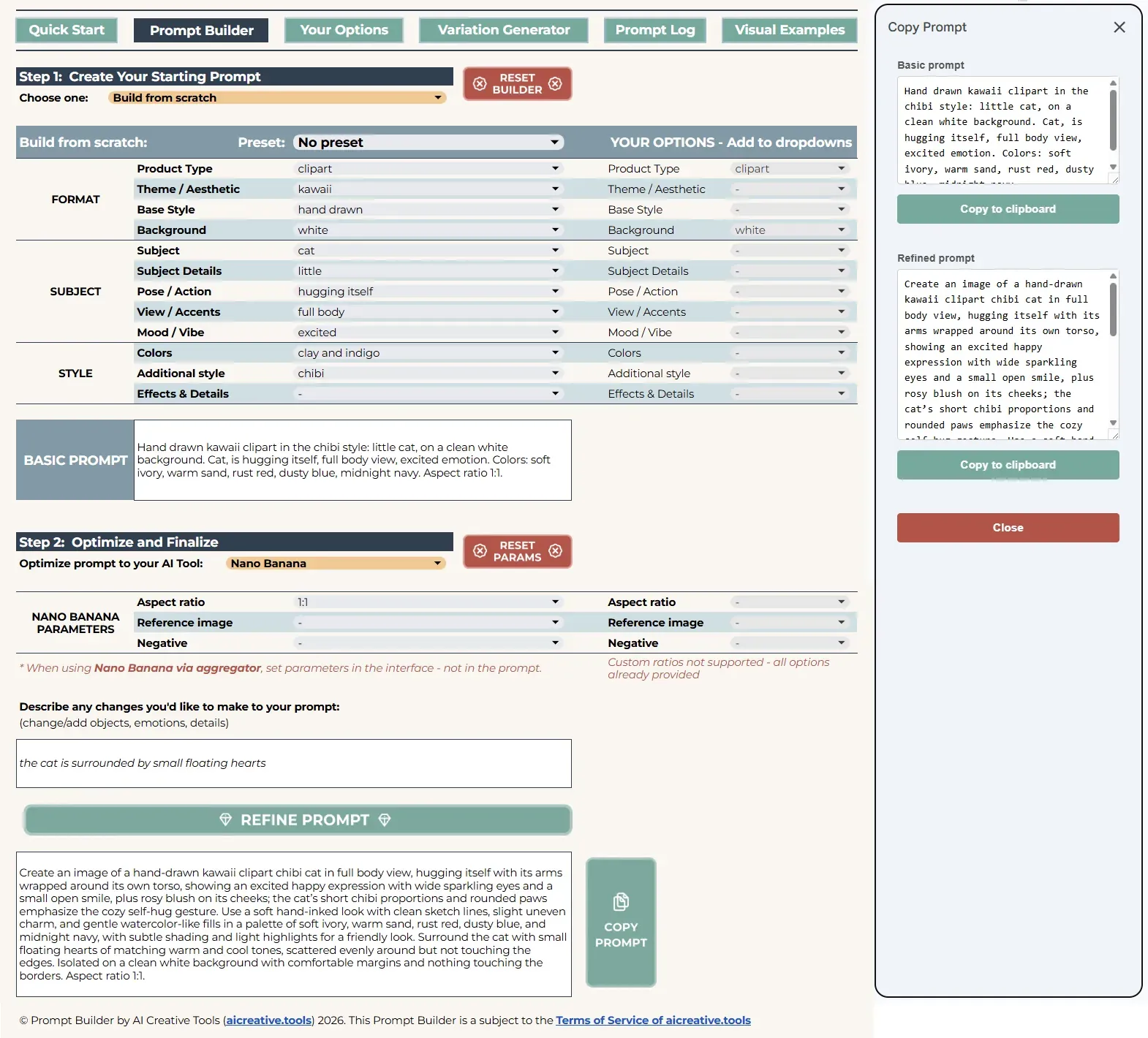Expand Your Options Pose / Action dropdown

point(790,292)
